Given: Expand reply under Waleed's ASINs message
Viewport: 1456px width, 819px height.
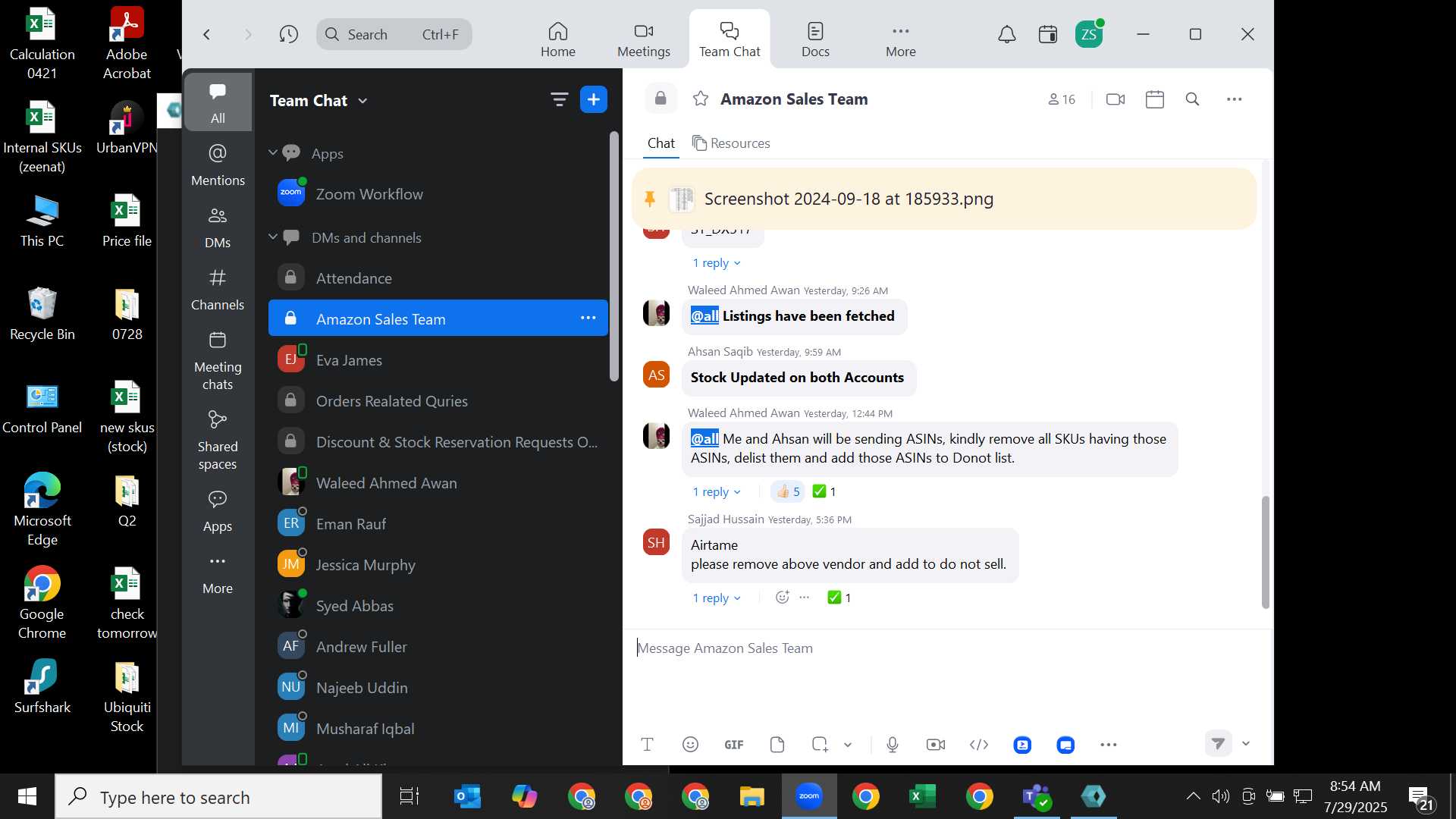Looking at the screenshot, I should click(x=716, y=492).
